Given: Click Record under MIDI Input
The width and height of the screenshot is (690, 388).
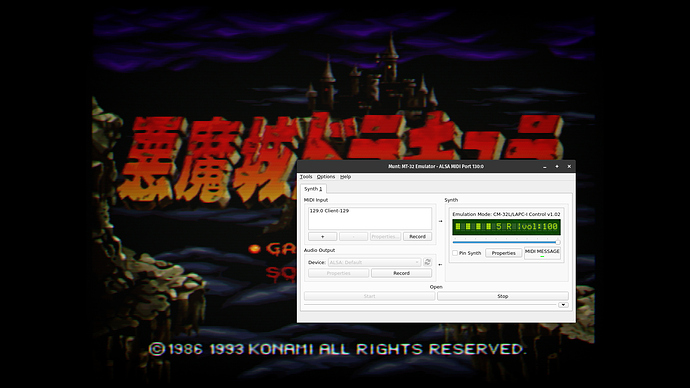Looking at the screenshot, I should point(417,237).
